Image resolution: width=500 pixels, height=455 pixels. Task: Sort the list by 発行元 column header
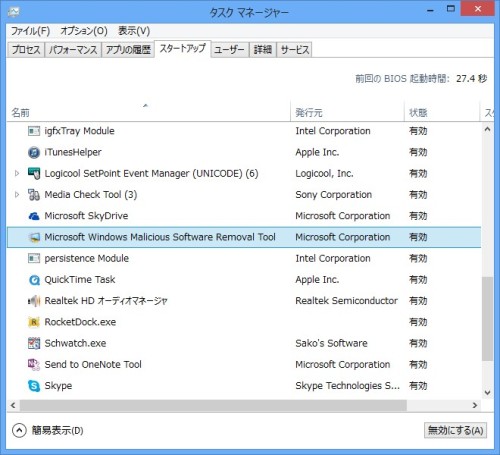347,113
